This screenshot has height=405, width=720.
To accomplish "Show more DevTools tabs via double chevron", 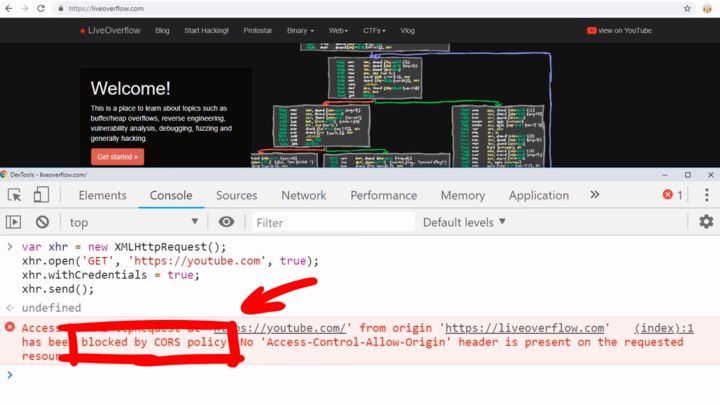I will 595,195.
